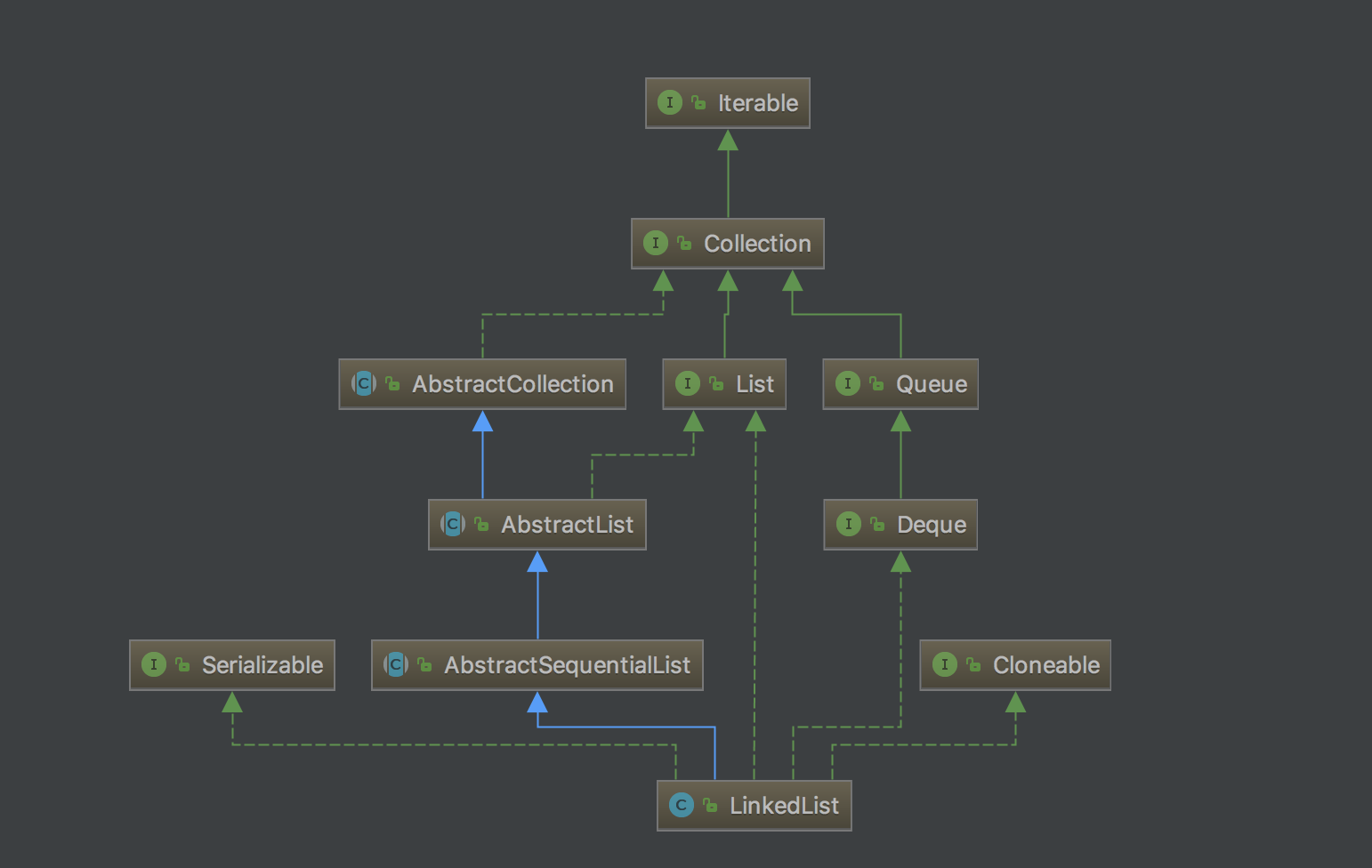Select the Queue label text
Screen dimensions: 1372x868
932,384
